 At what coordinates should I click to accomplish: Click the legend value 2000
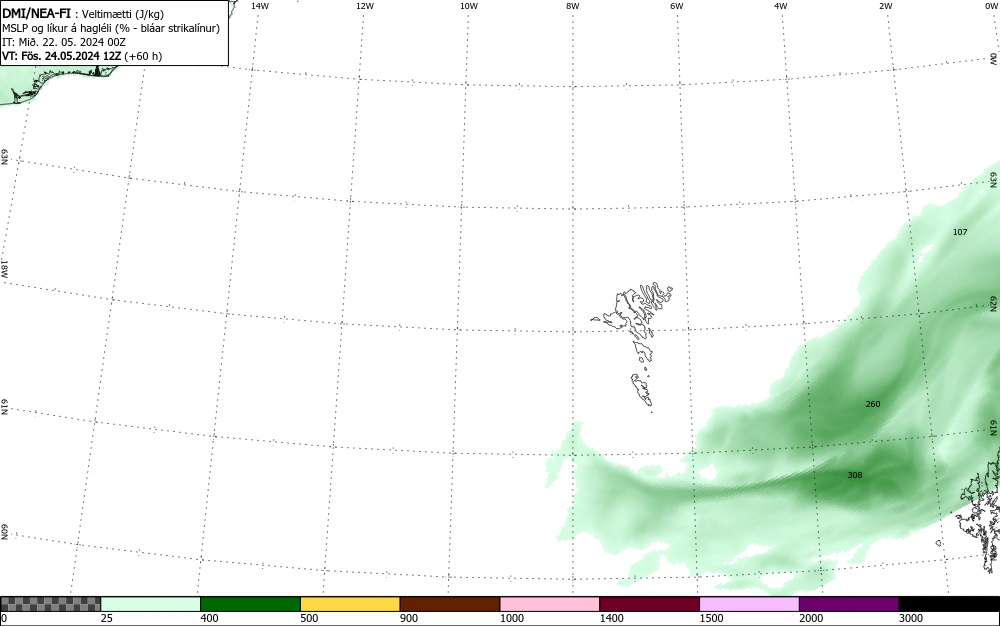click(811, 618)
